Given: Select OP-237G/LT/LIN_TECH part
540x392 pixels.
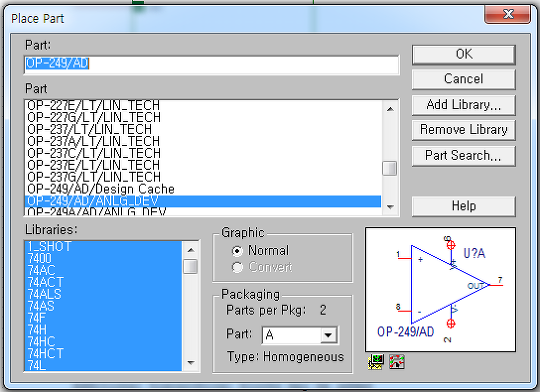Looking at the screenshot, I should [203, 177].
